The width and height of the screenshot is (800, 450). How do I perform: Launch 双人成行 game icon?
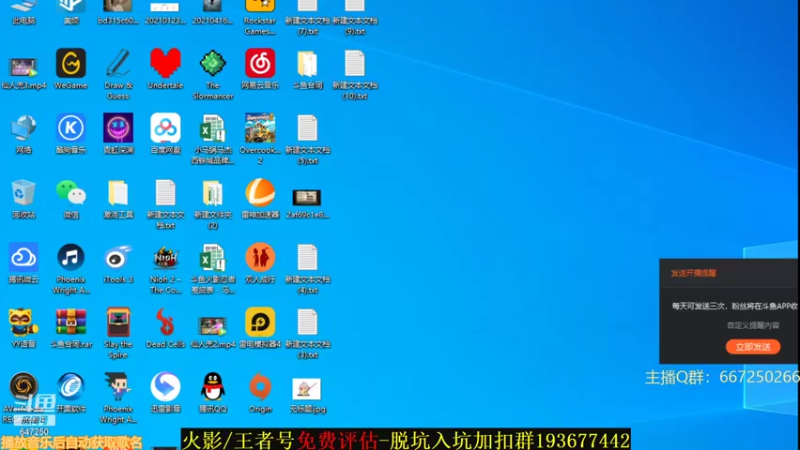(260, 257)
